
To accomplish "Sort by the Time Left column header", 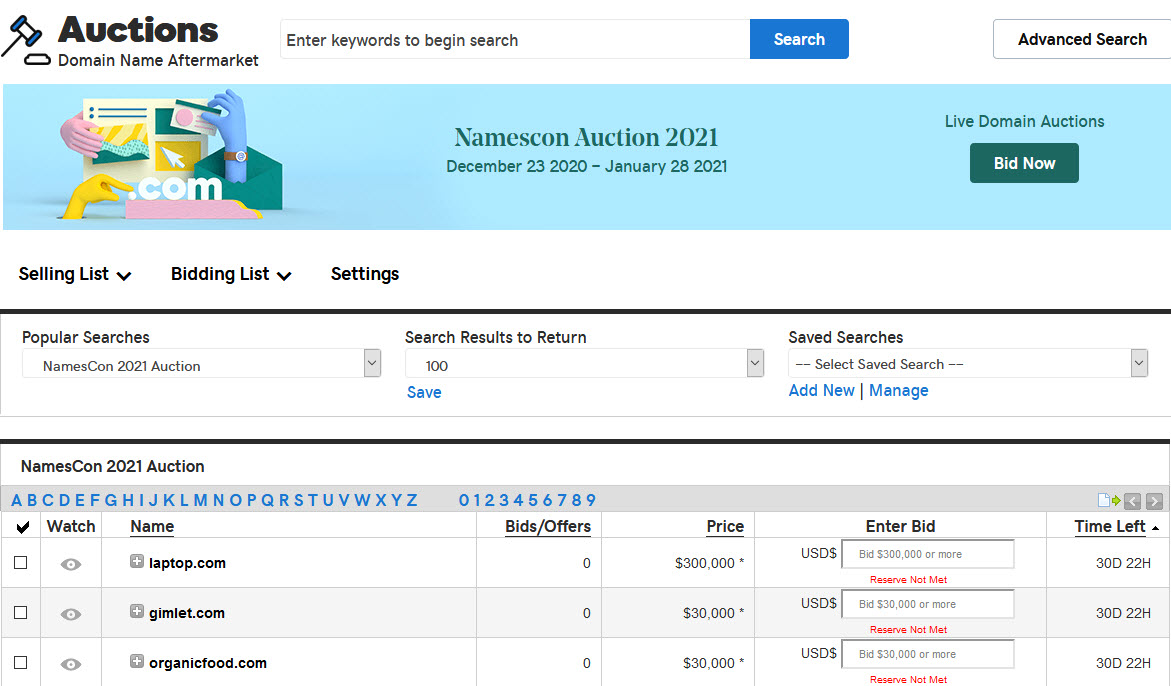I will tap(1110, 526).
